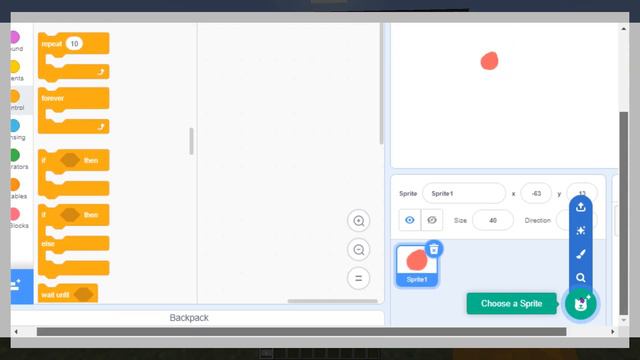
Task: Select the Sprite1 thumbnail in sprite list
Action: (417, 265)
